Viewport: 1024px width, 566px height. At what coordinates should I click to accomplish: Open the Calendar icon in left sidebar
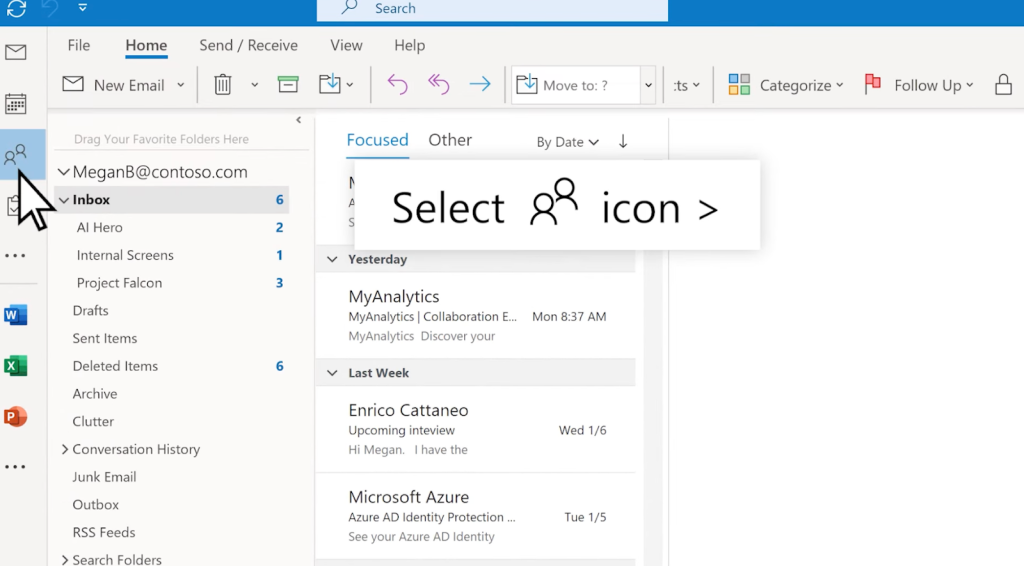16,103
